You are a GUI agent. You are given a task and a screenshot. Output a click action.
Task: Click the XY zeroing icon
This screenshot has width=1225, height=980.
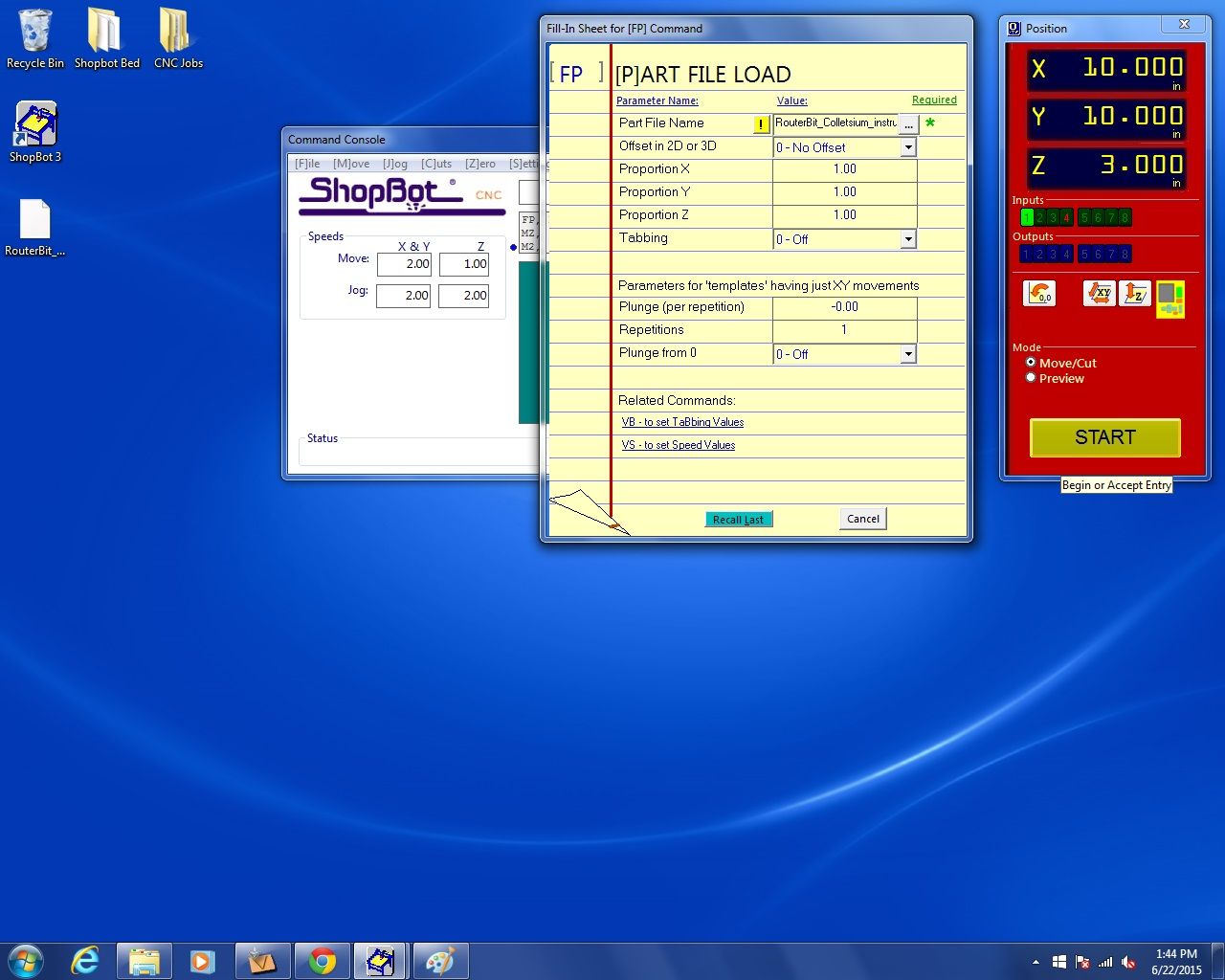(1100, 294)
